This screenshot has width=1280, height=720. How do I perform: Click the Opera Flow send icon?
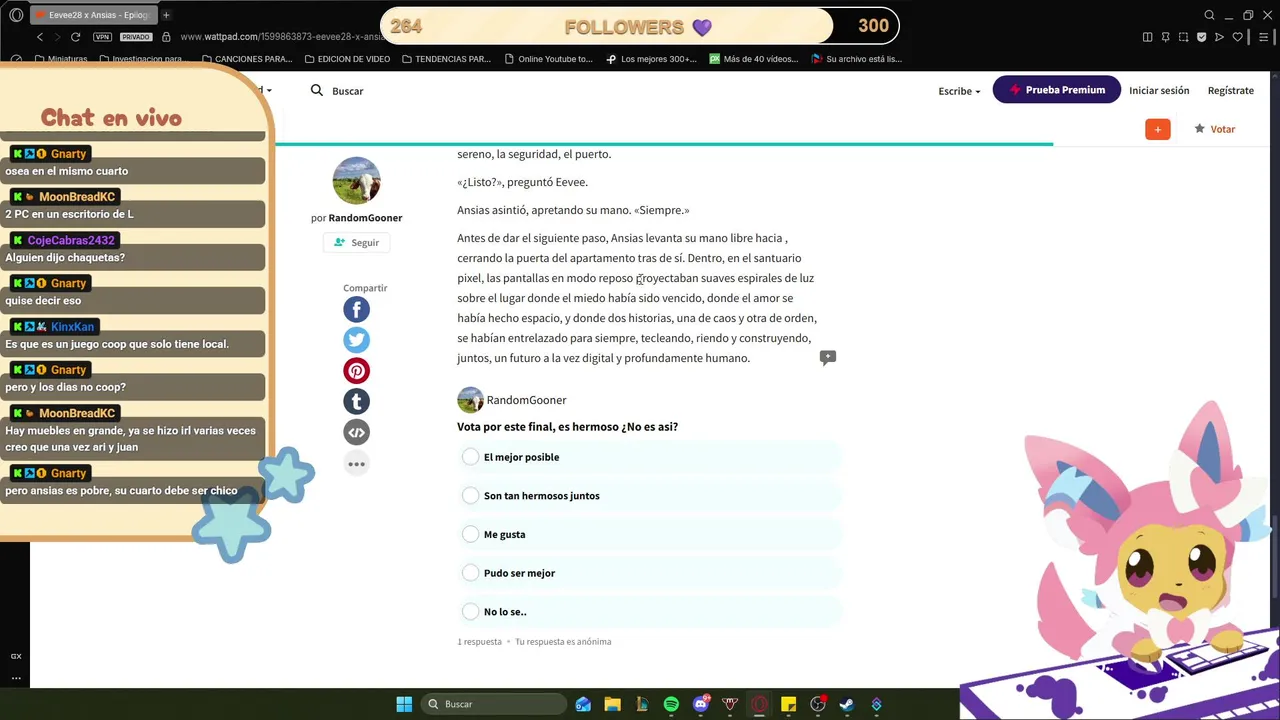(1219, 37)
